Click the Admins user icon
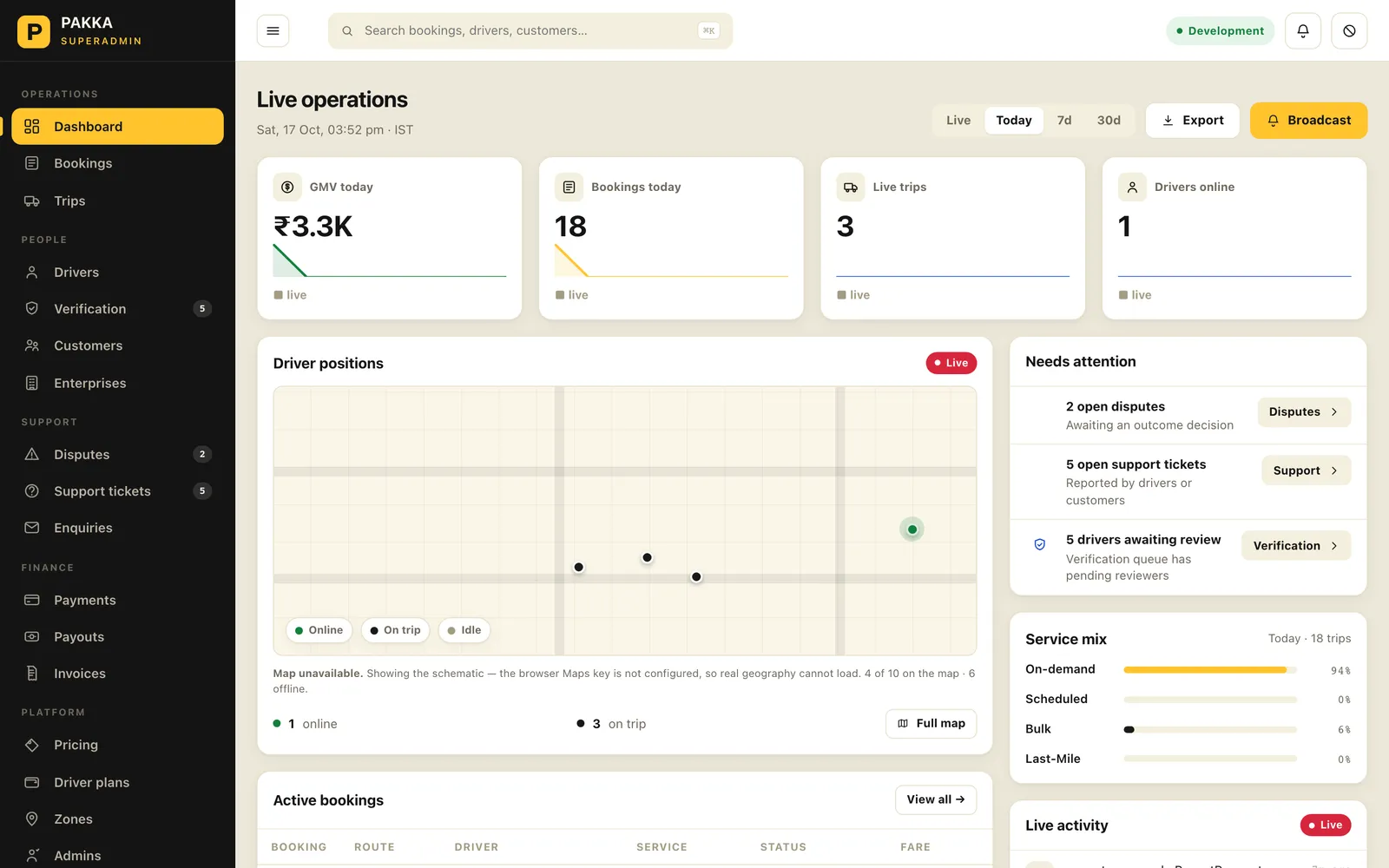Image resolution: width=1389 pixels, height=868 pixels. pos(32,856)
